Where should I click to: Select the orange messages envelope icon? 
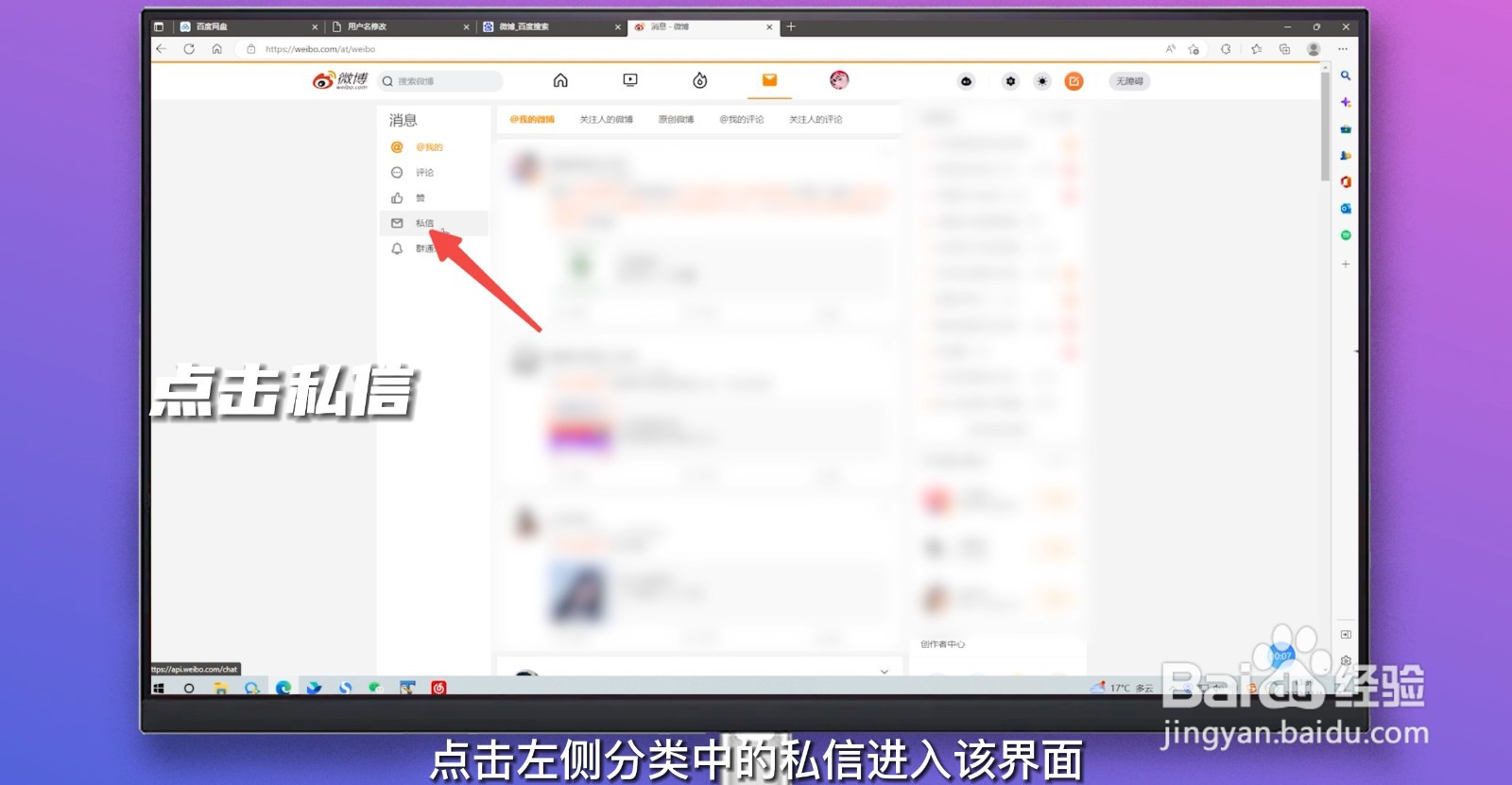tap(769, 80)
